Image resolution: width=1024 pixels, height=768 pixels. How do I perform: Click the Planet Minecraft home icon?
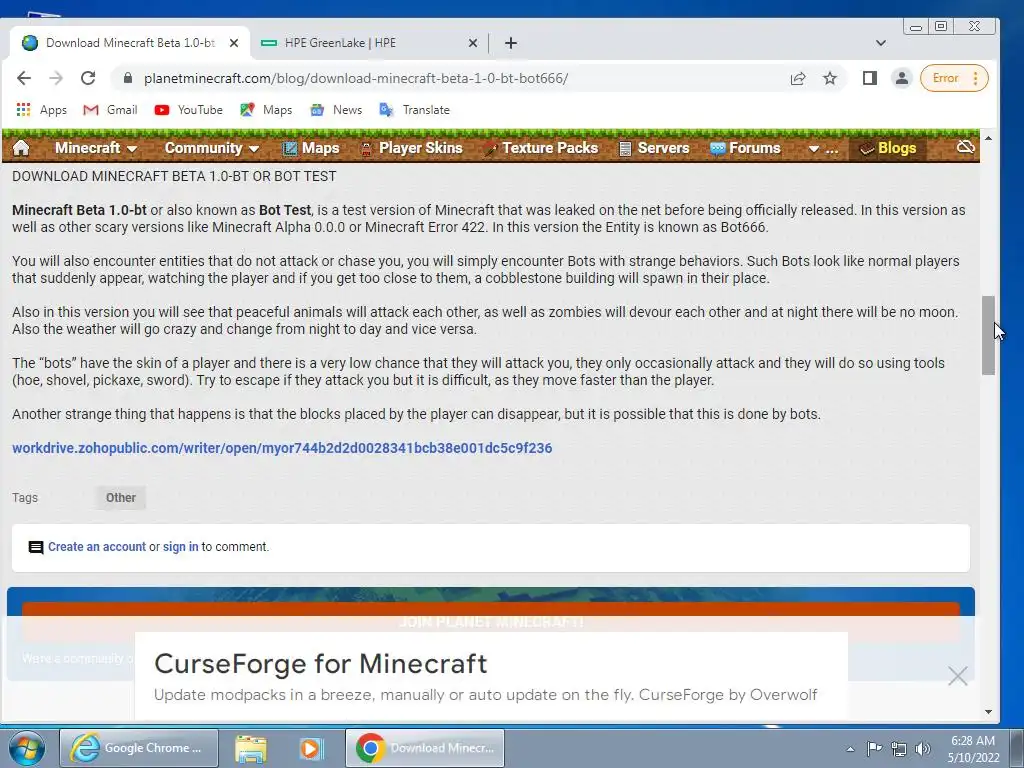click(21, 148)
